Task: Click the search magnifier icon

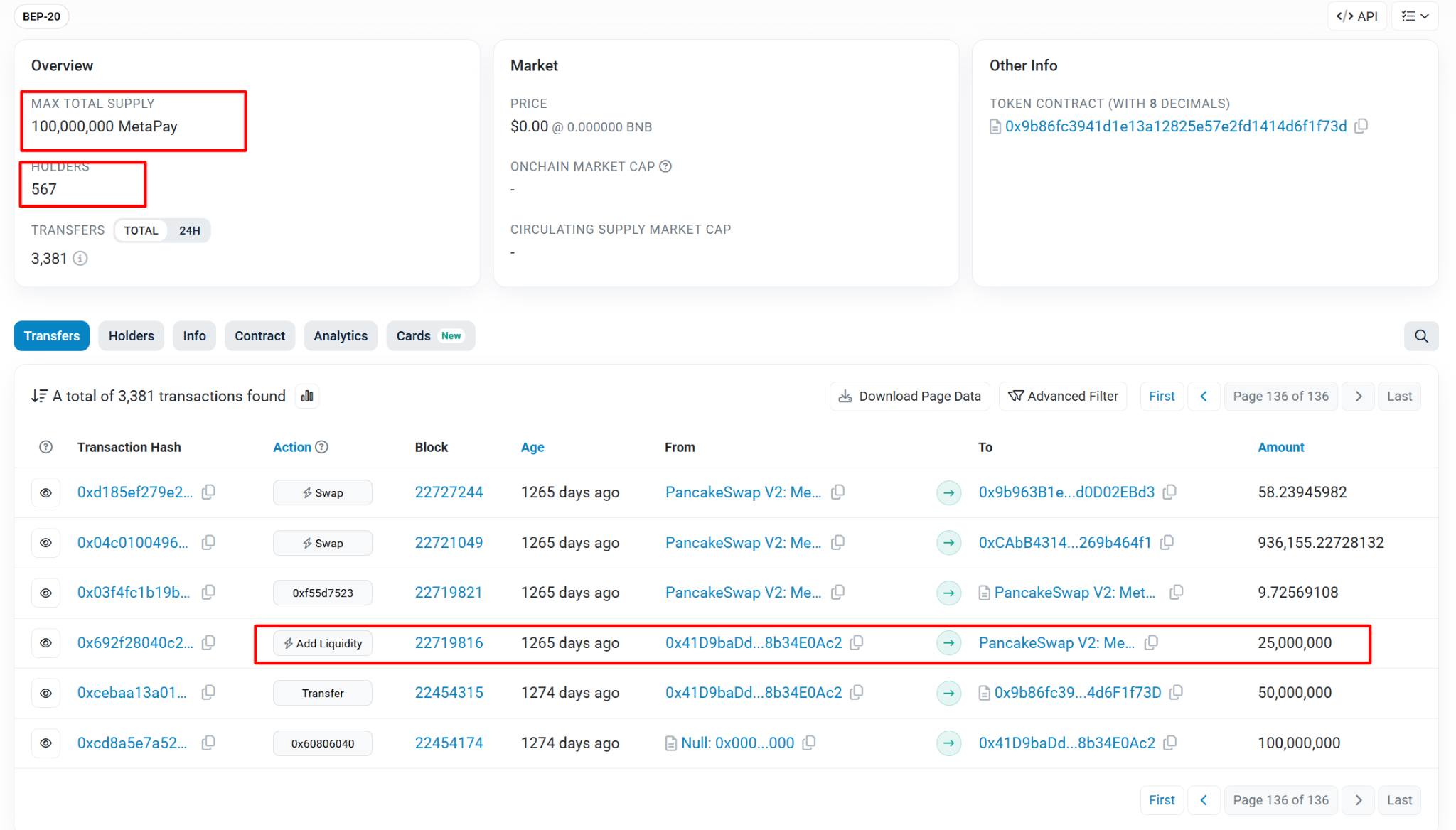Action: (x=1420, y=336)
